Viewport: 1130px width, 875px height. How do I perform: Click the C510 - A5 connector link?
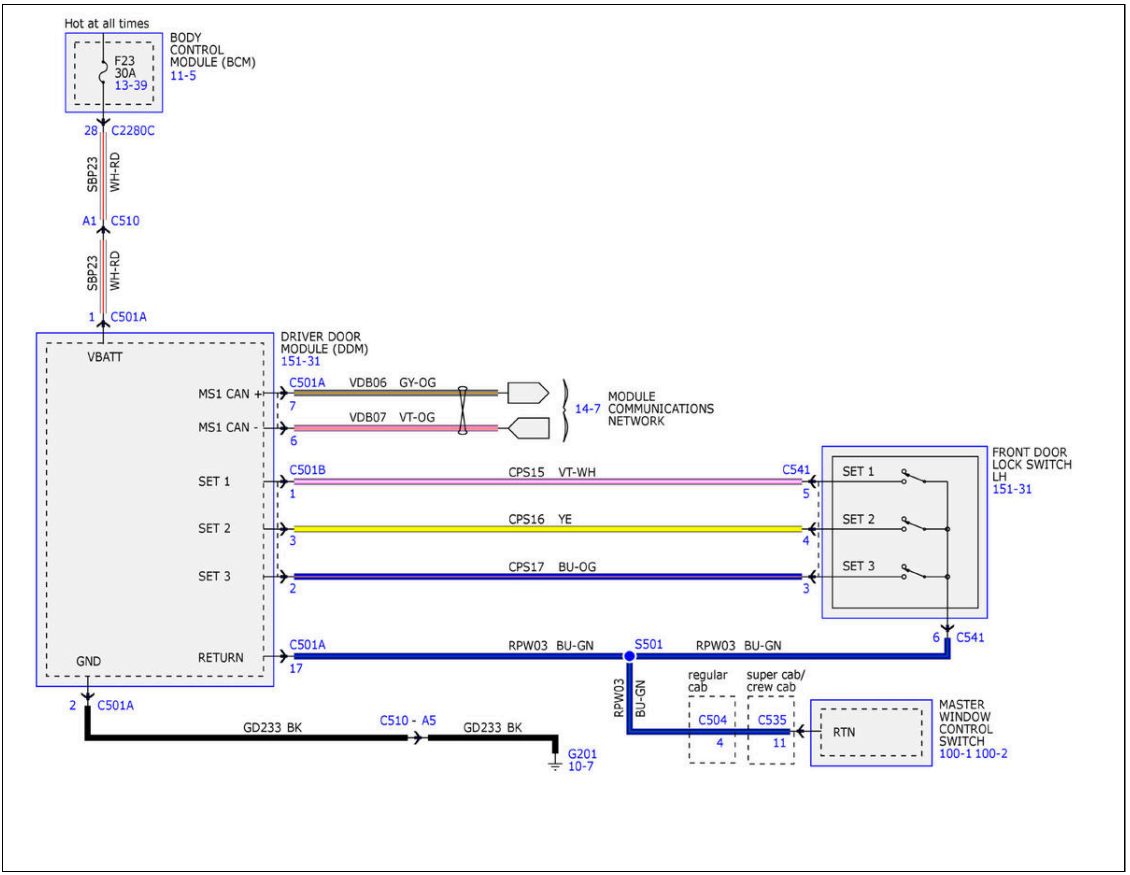coord(408,720)
